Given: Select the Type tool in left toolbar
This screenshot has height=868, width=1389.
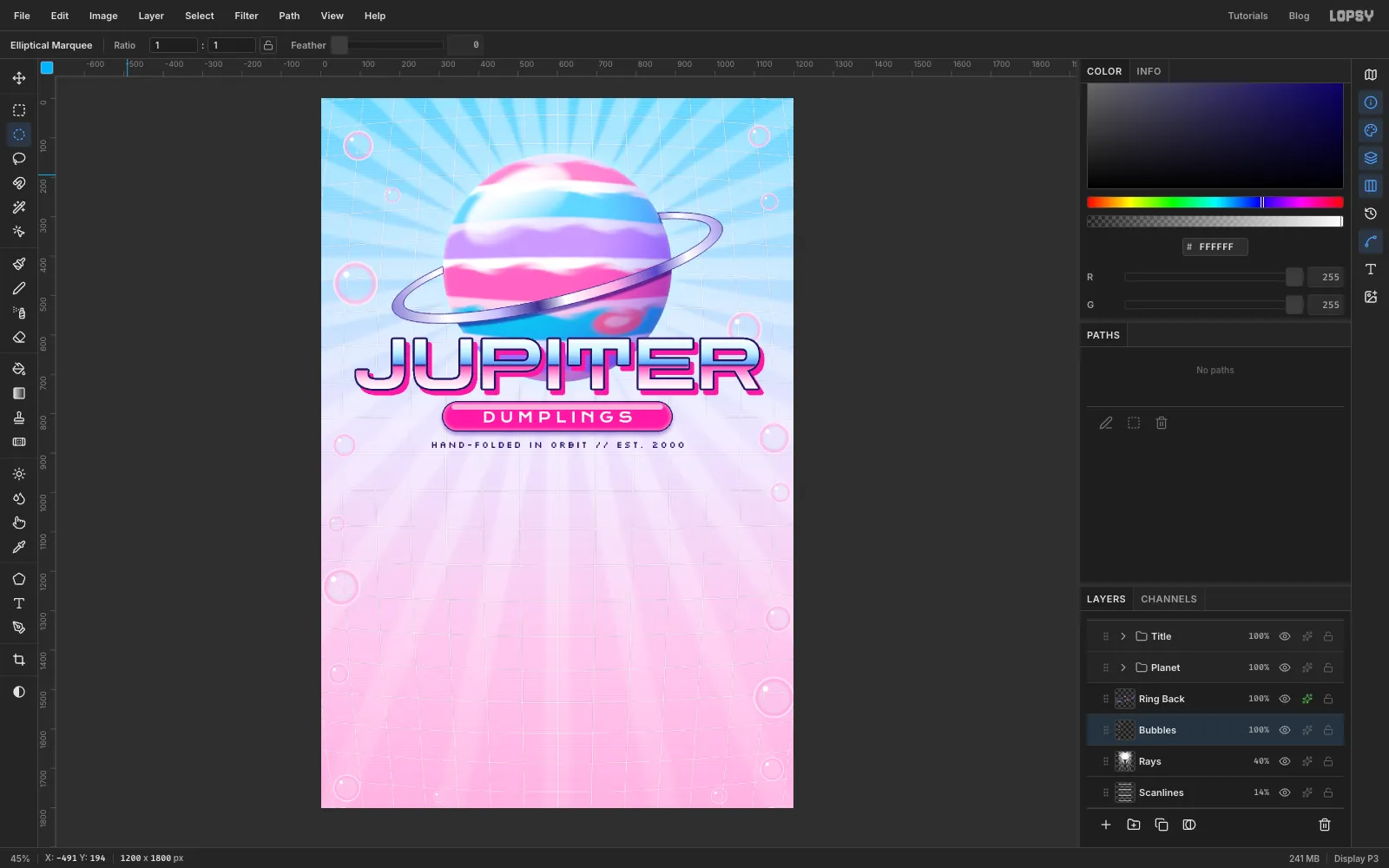Looking at the screenshot, I should point(19,603).
